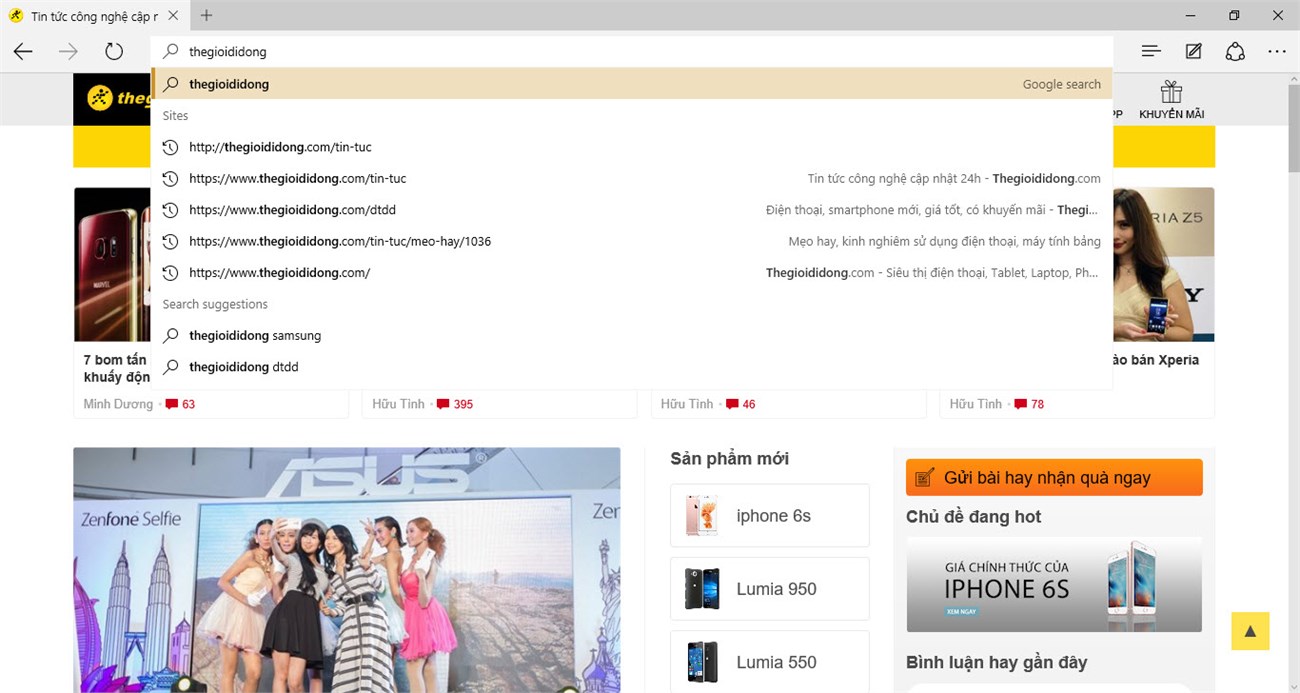This screenshot has width=1300, height=693.
Task: Open the More actions ellipsis menu
Action: 1277,51
